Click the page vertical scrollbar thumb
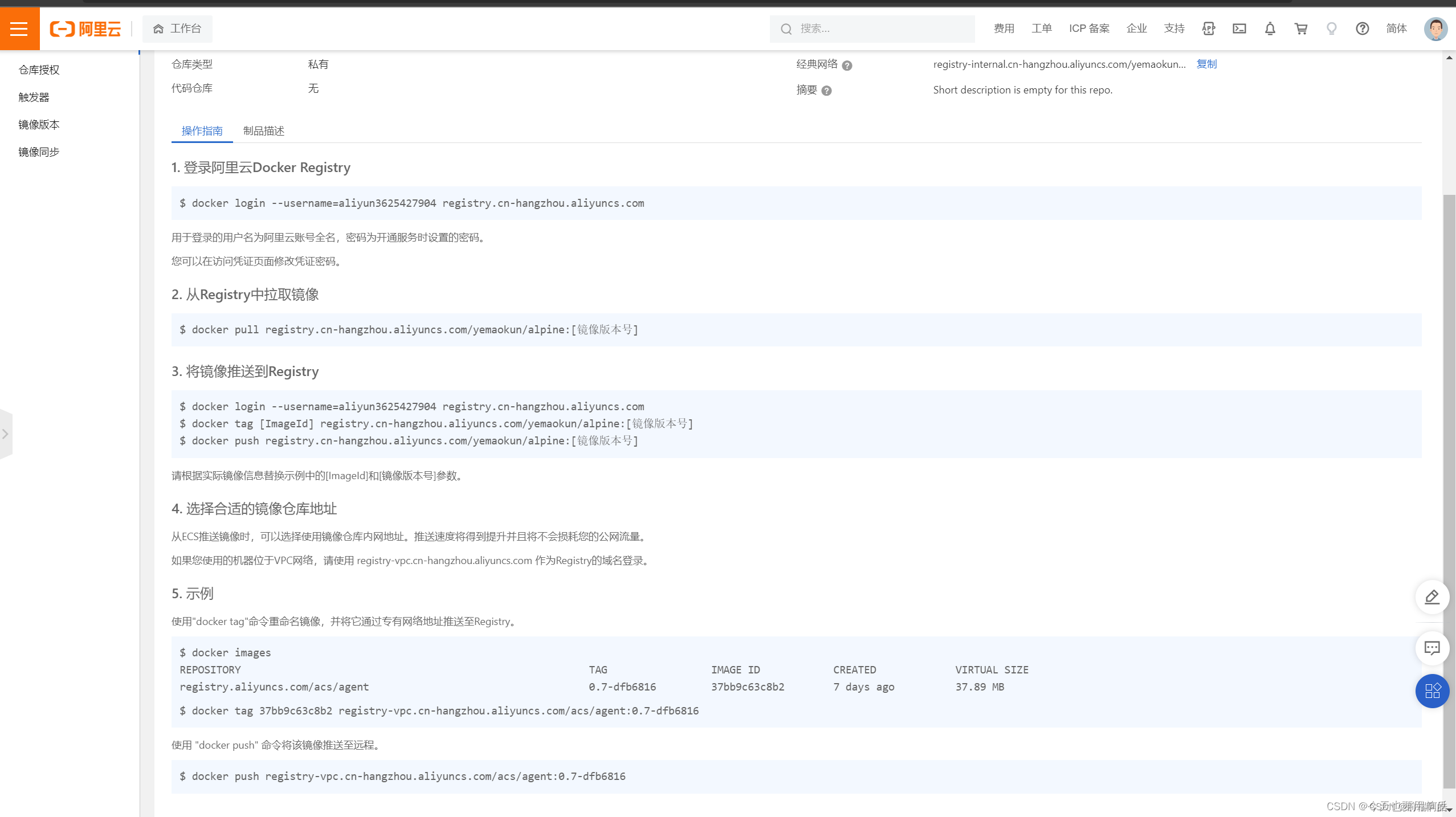Image resolution: width=1456 pixels, height=817 pixels. [1449, 491]
